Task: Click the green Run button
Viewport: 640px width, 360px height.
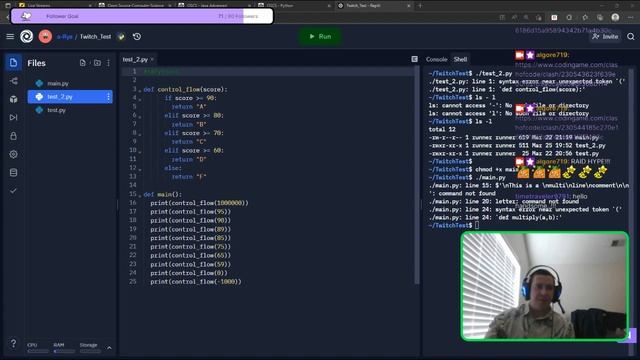Action: pos(320,37)
